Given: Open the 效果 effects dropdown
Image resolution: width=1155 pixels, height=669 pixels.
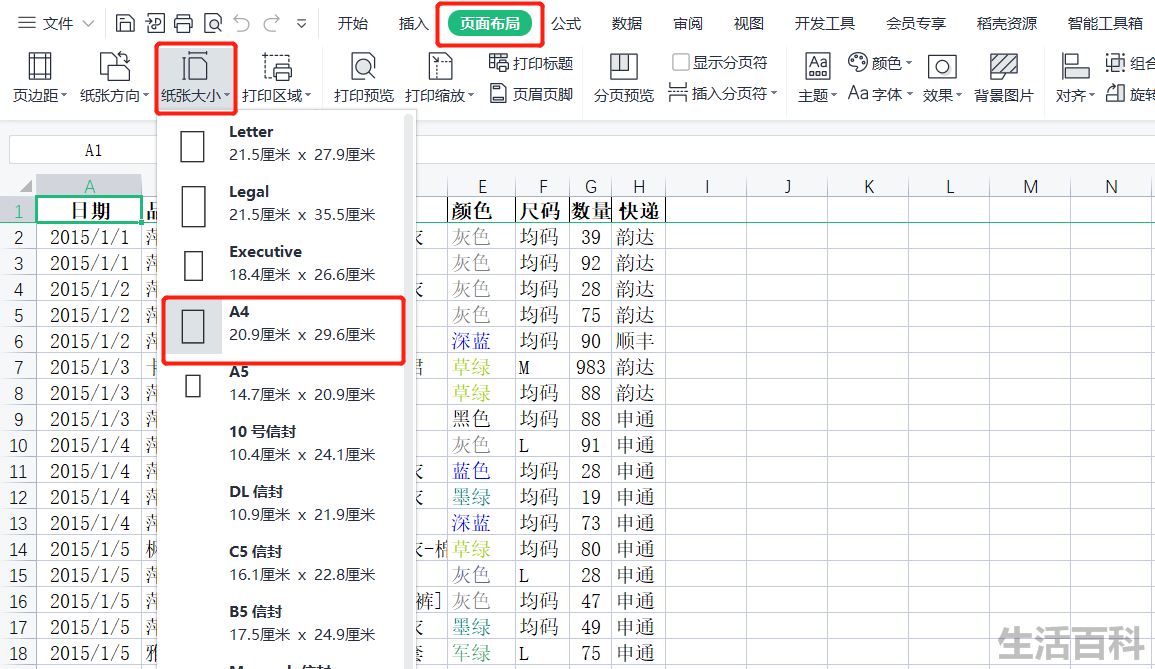Looking at the screenshot, I should [942, 77].
